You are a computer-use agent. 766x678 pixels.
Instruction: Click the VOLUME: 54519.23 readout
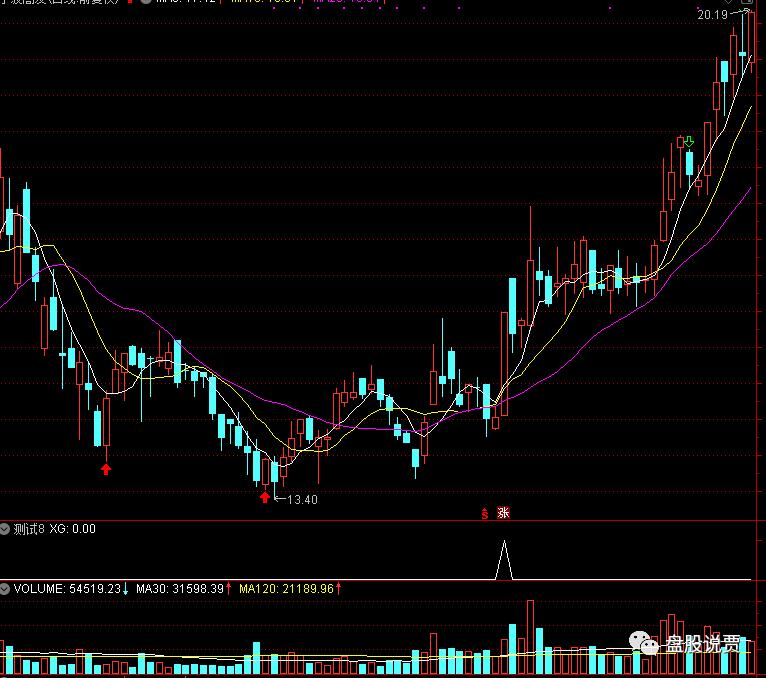(x=67, y=589)
